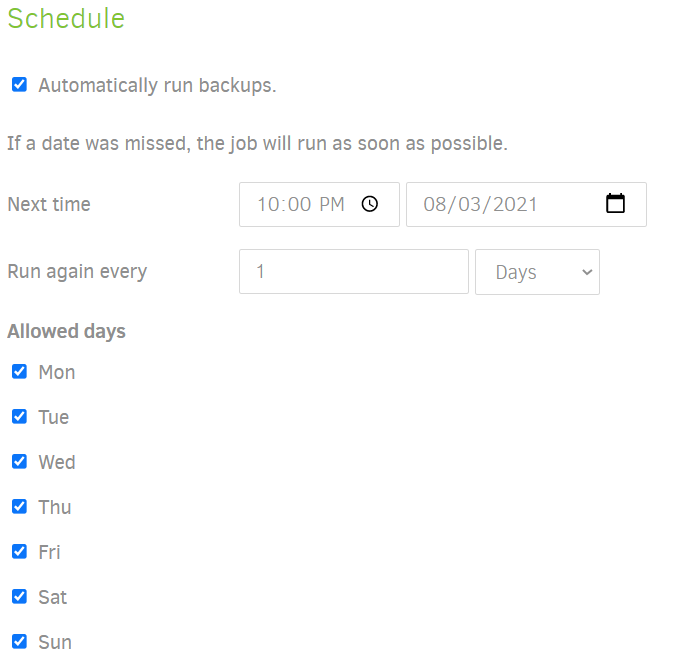
Task: Toggle the Wed checkbox
Action: click(x=19, y=462)
